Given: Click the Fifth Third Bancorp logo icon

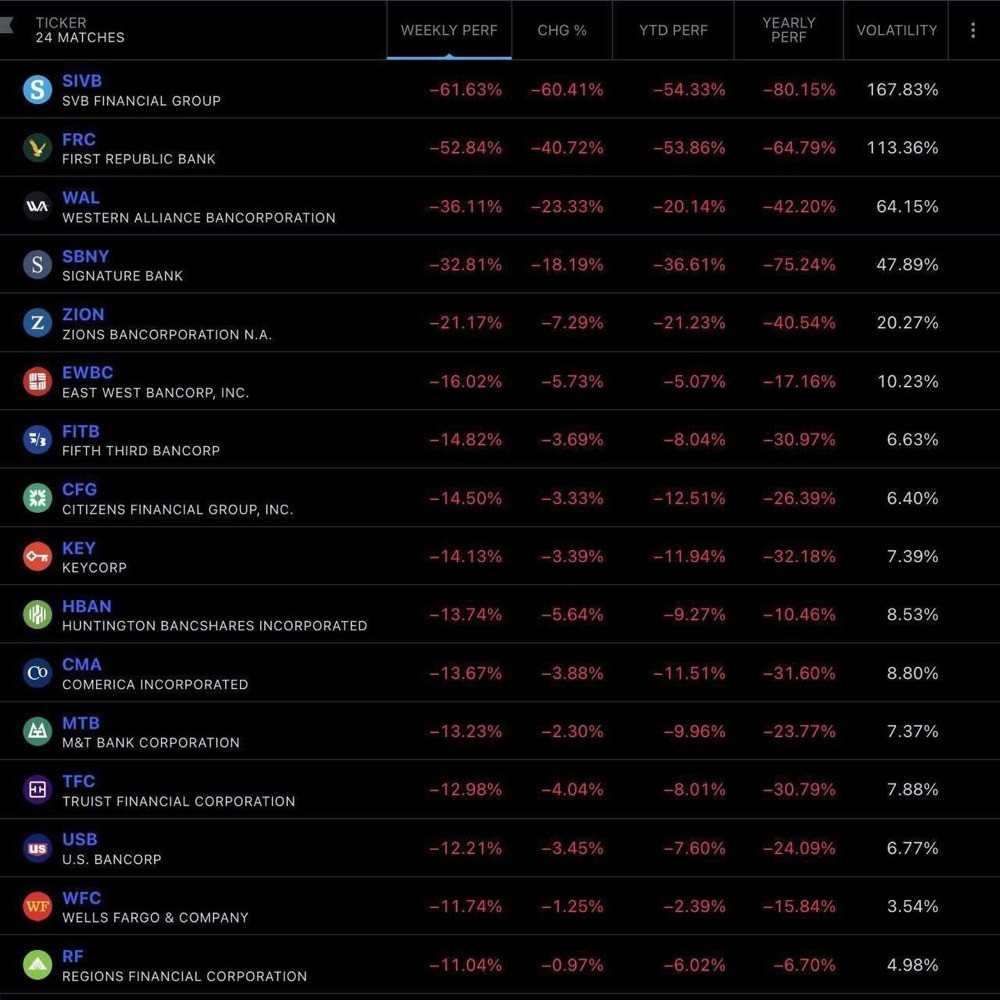Looking at the screenshot, I should [x=38, y=439].
